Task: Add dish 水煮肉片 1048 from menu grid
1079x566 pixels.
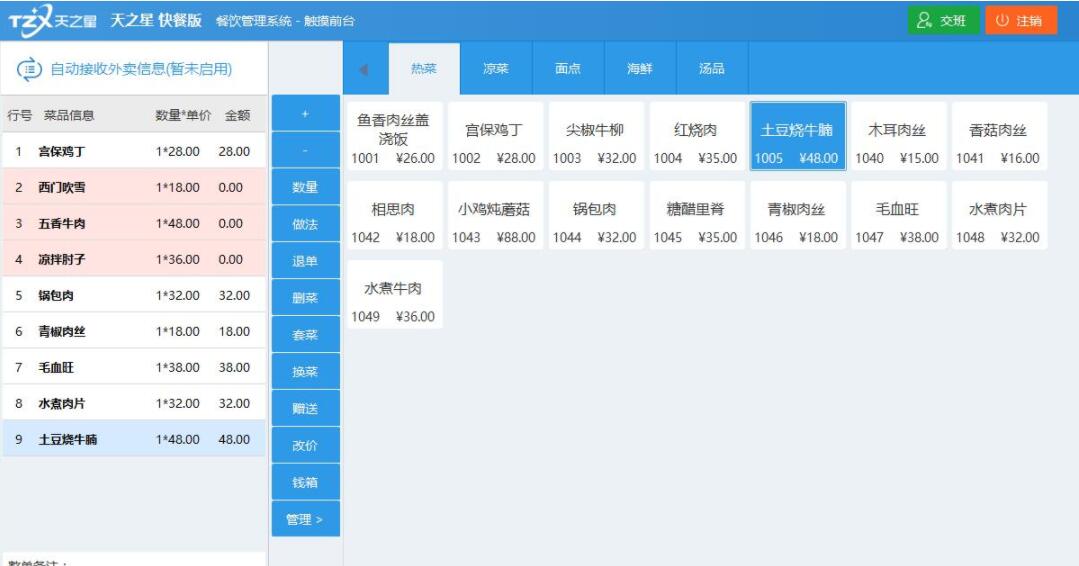Action: click(999, 215)
